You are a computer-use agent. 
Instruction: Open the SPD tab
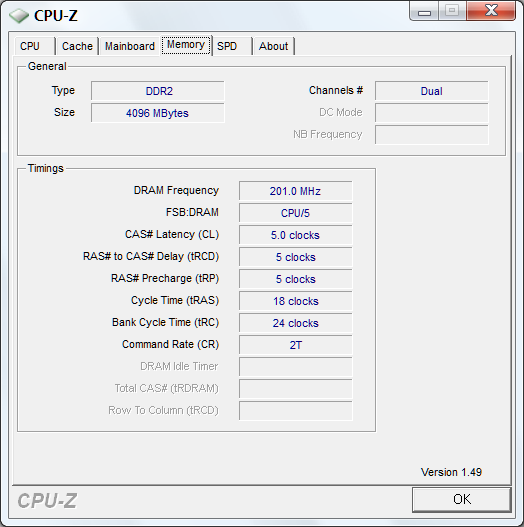pos(232,46)
